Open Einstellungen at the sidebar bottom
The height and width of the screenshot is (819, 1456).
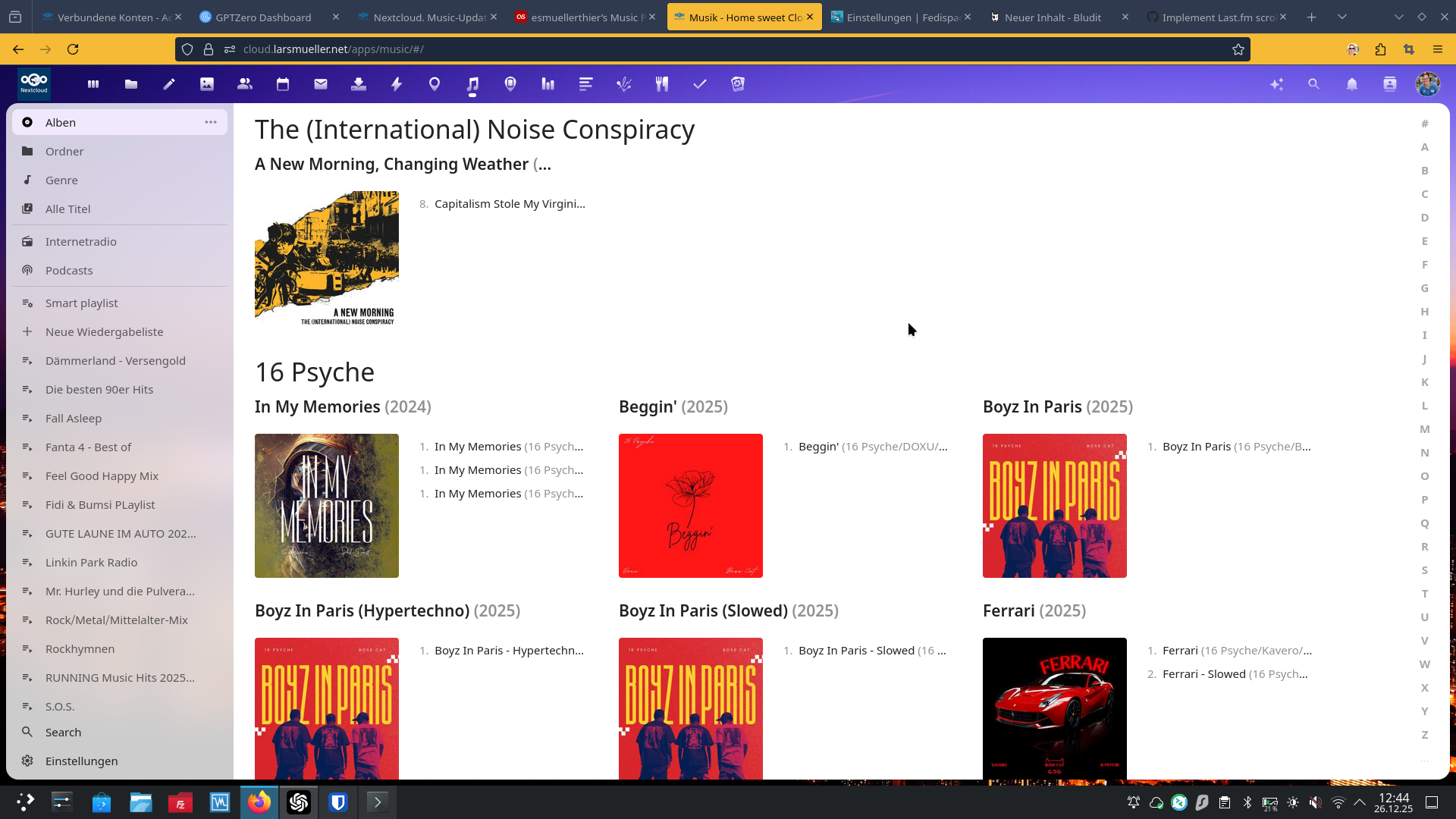(81, 761)
